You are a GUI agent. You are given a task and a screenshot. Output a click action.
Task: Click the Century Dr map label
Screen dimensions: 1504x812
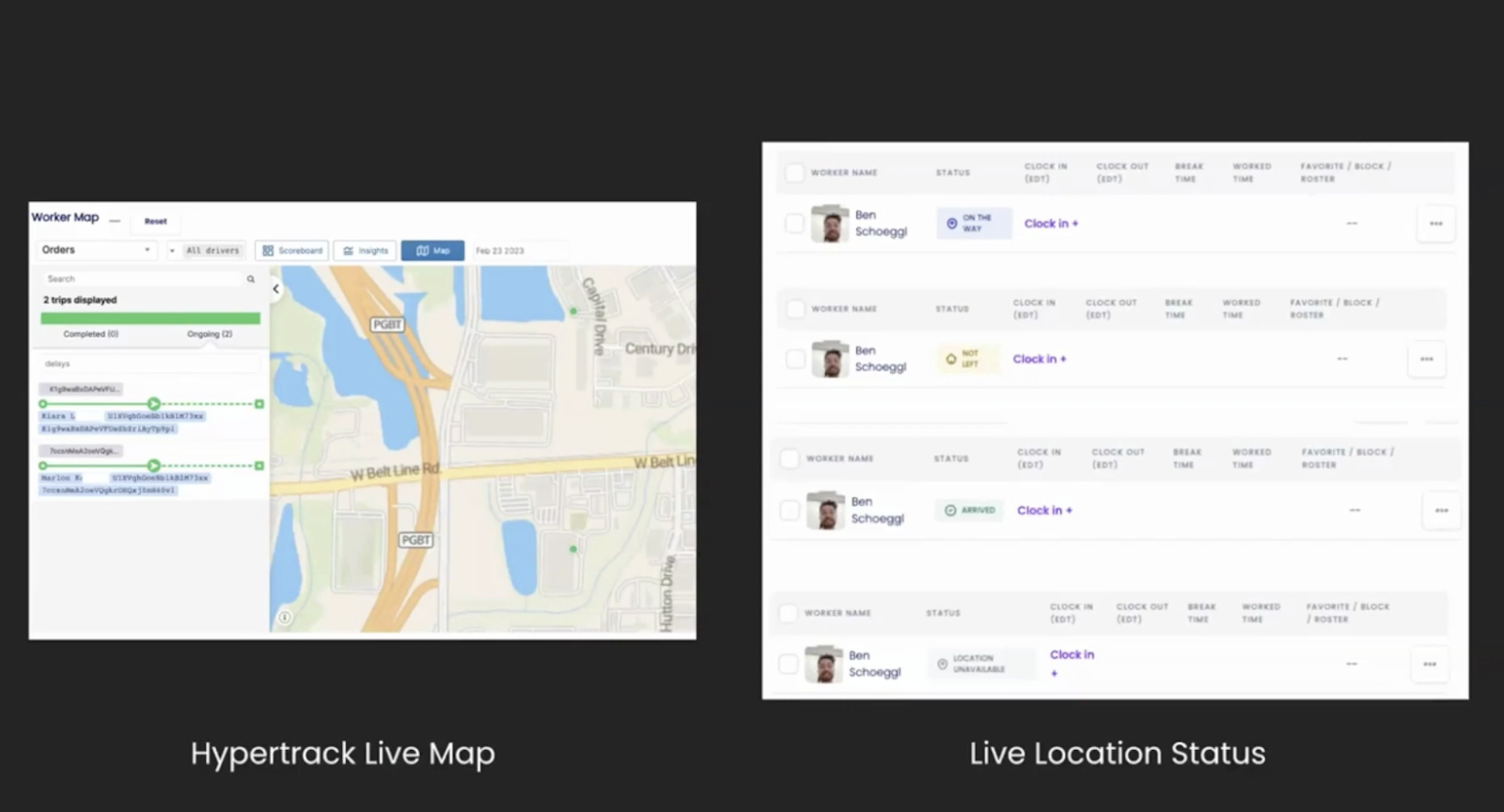click(x=660, y=349)
